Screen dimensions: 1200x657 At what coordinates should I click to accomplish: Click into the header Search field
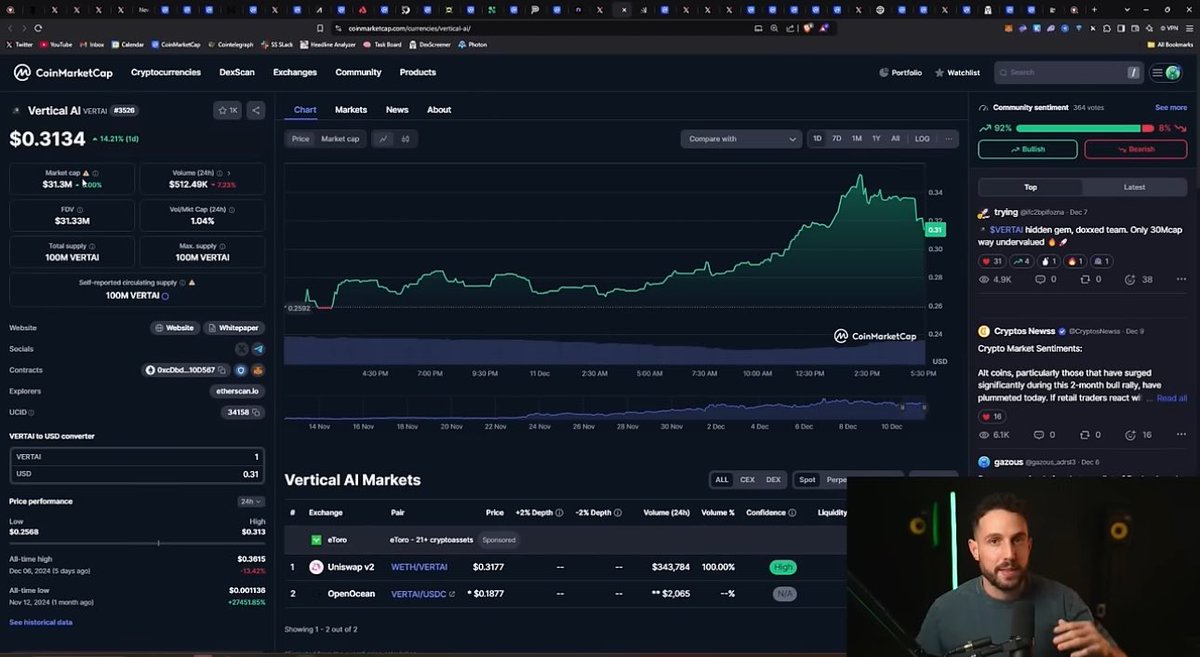tap(1068, 72)
